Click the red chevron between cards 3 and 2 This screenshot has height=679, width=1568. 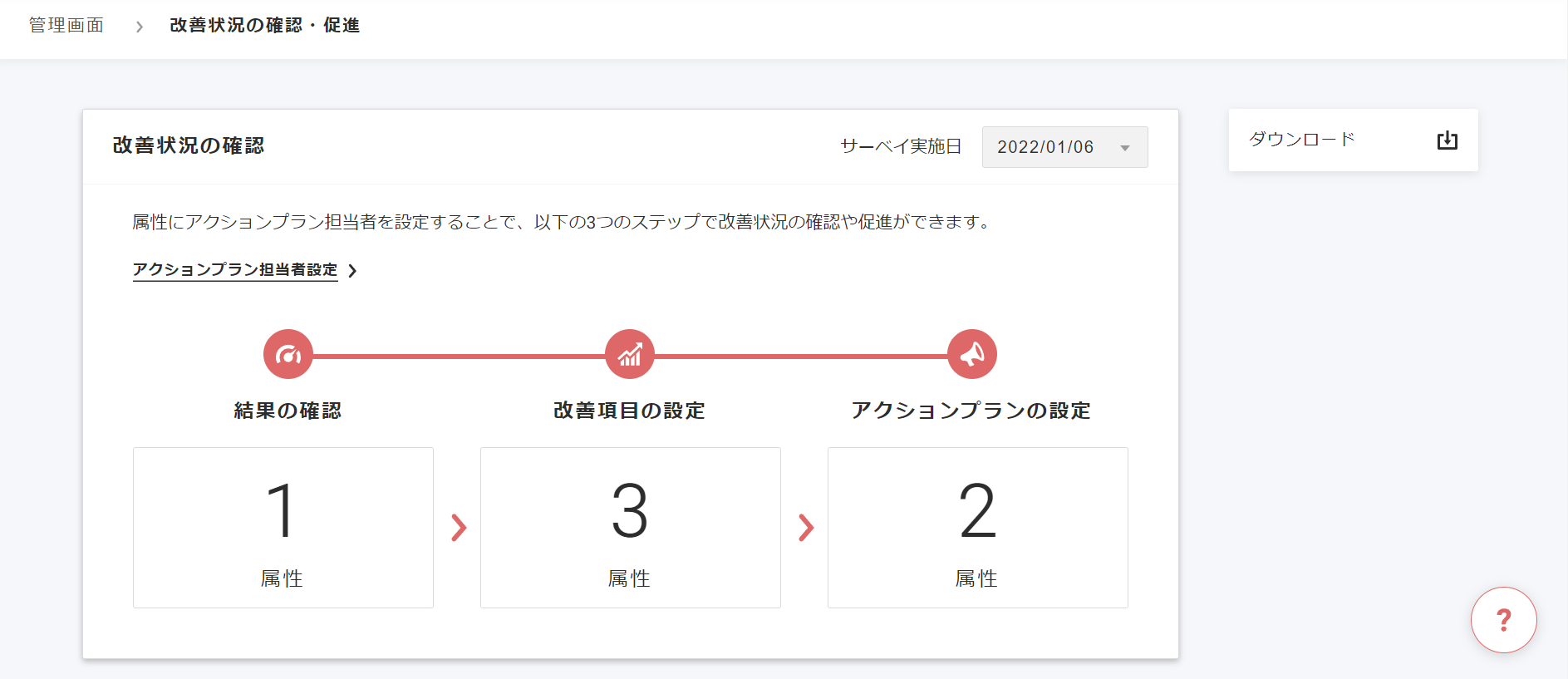806,528
